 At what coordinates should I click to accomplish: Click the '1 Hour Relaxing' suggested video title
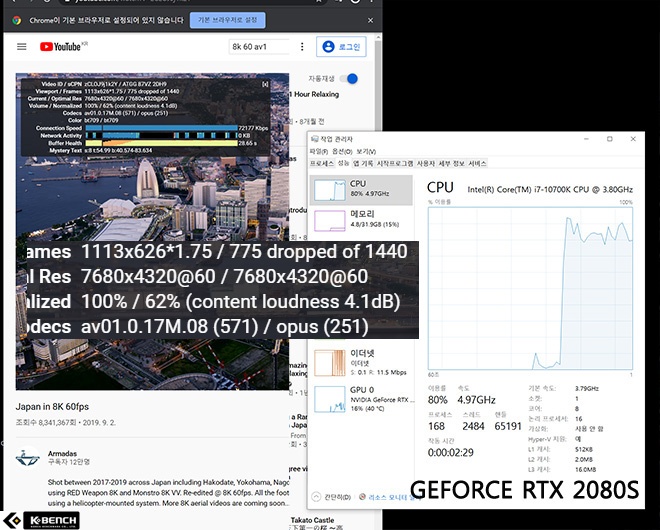point(314,94)
